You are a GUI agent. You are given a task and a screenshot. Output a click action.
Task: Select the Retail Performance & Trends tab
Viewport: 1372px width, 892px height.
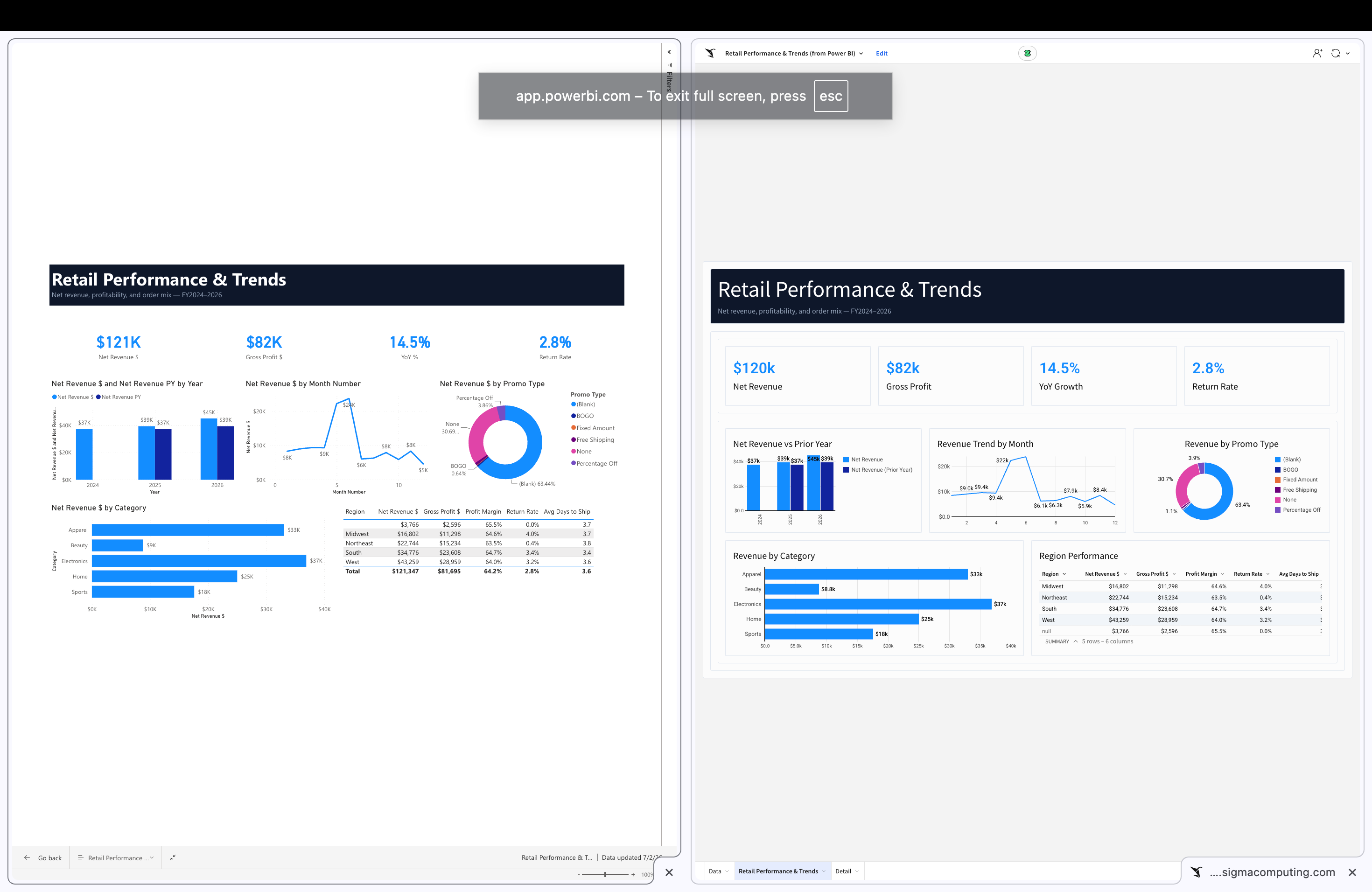[778, 871]
